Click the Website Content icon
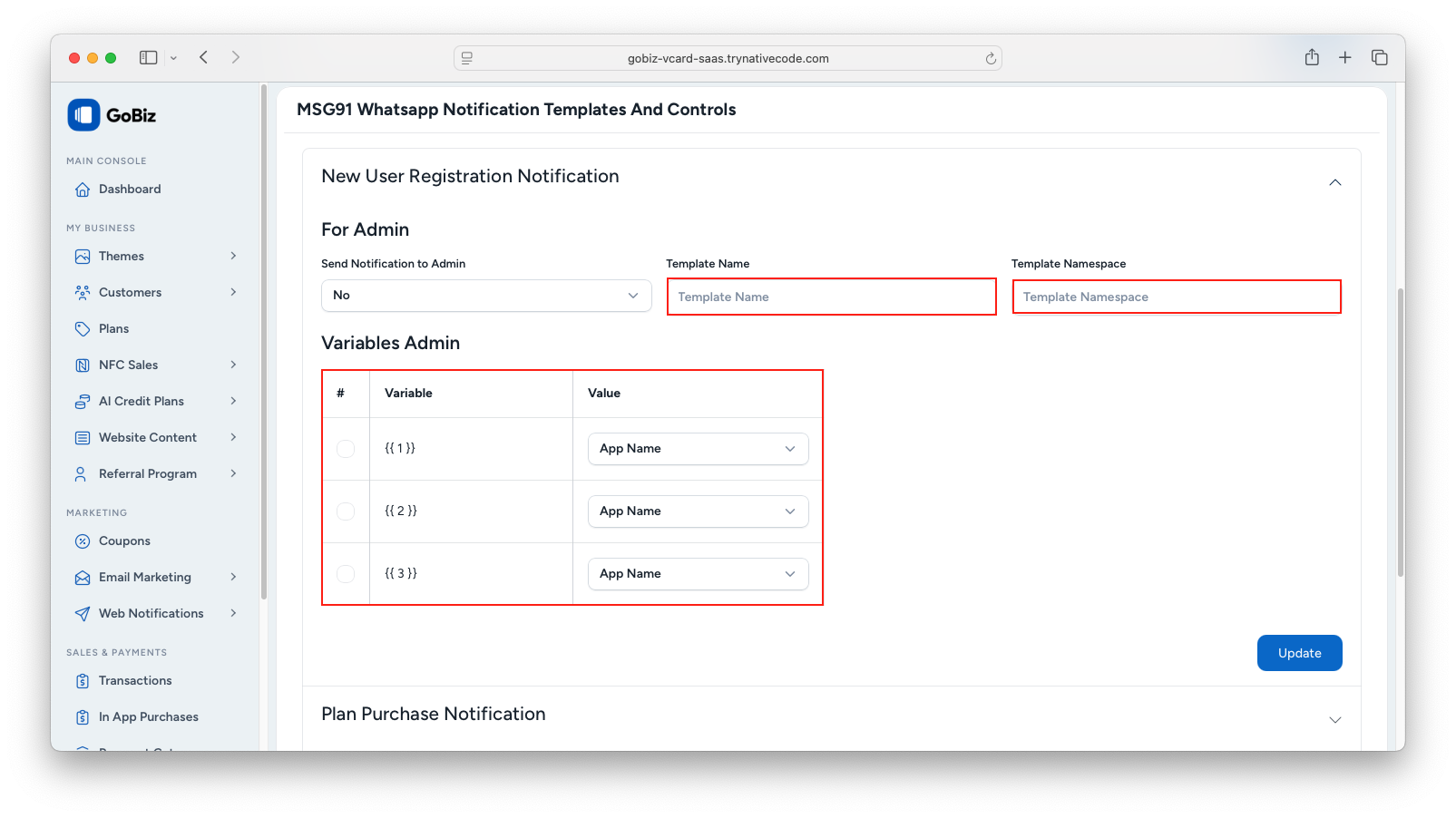Image resolution: width=1456 pixels, height=818 pixels. 83,438
